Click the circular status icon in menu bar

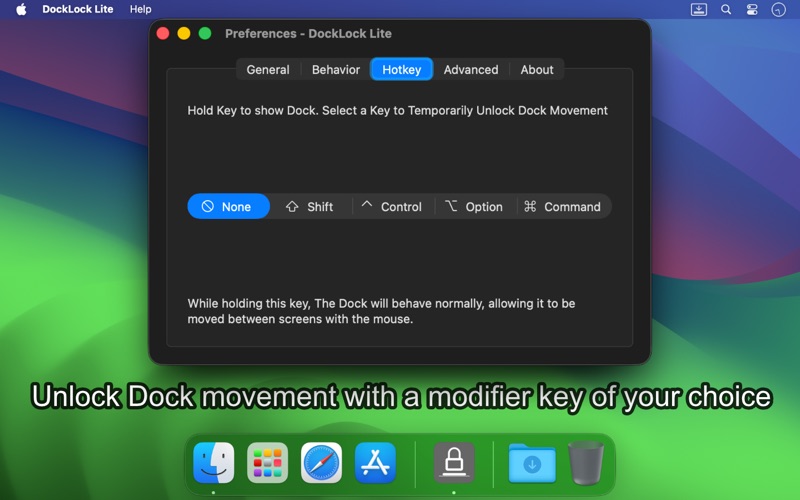[779, 9]
